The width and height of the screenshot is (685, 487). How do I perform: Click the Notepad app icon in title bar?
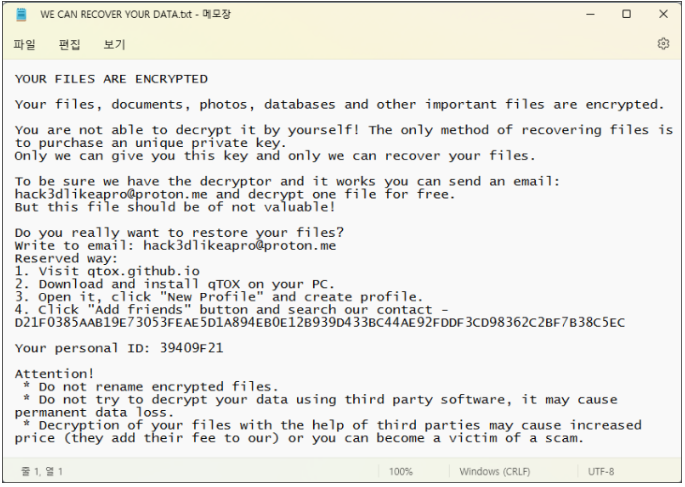pos(21,14)
